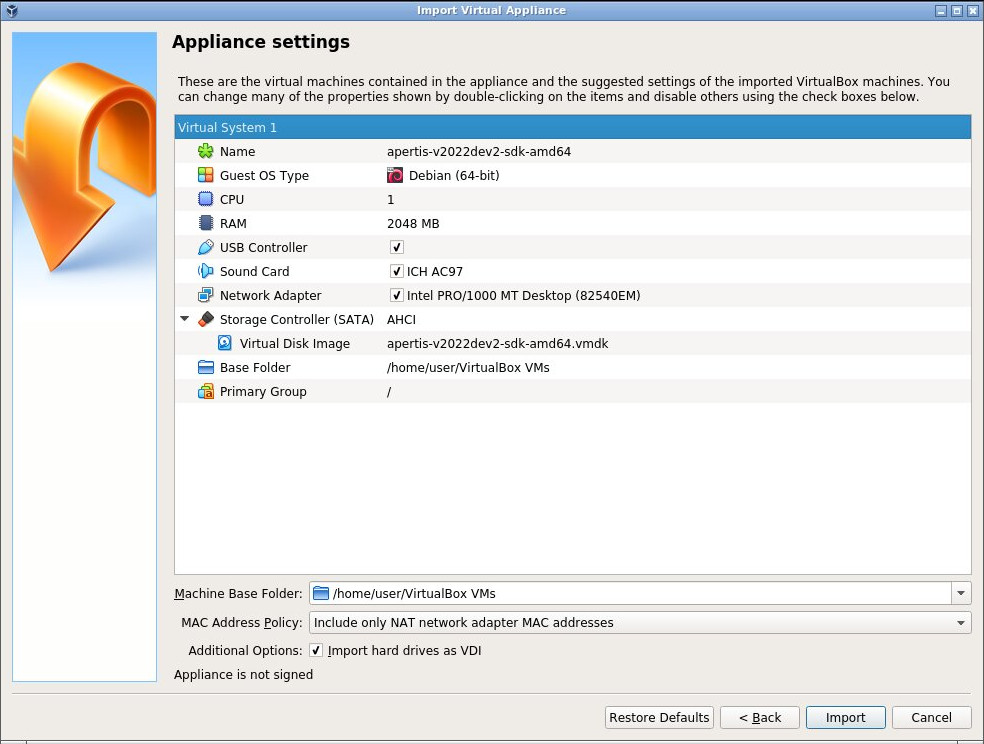
Task: Click the Network Adapter monitors icon
Action: (x=205, y=295)
